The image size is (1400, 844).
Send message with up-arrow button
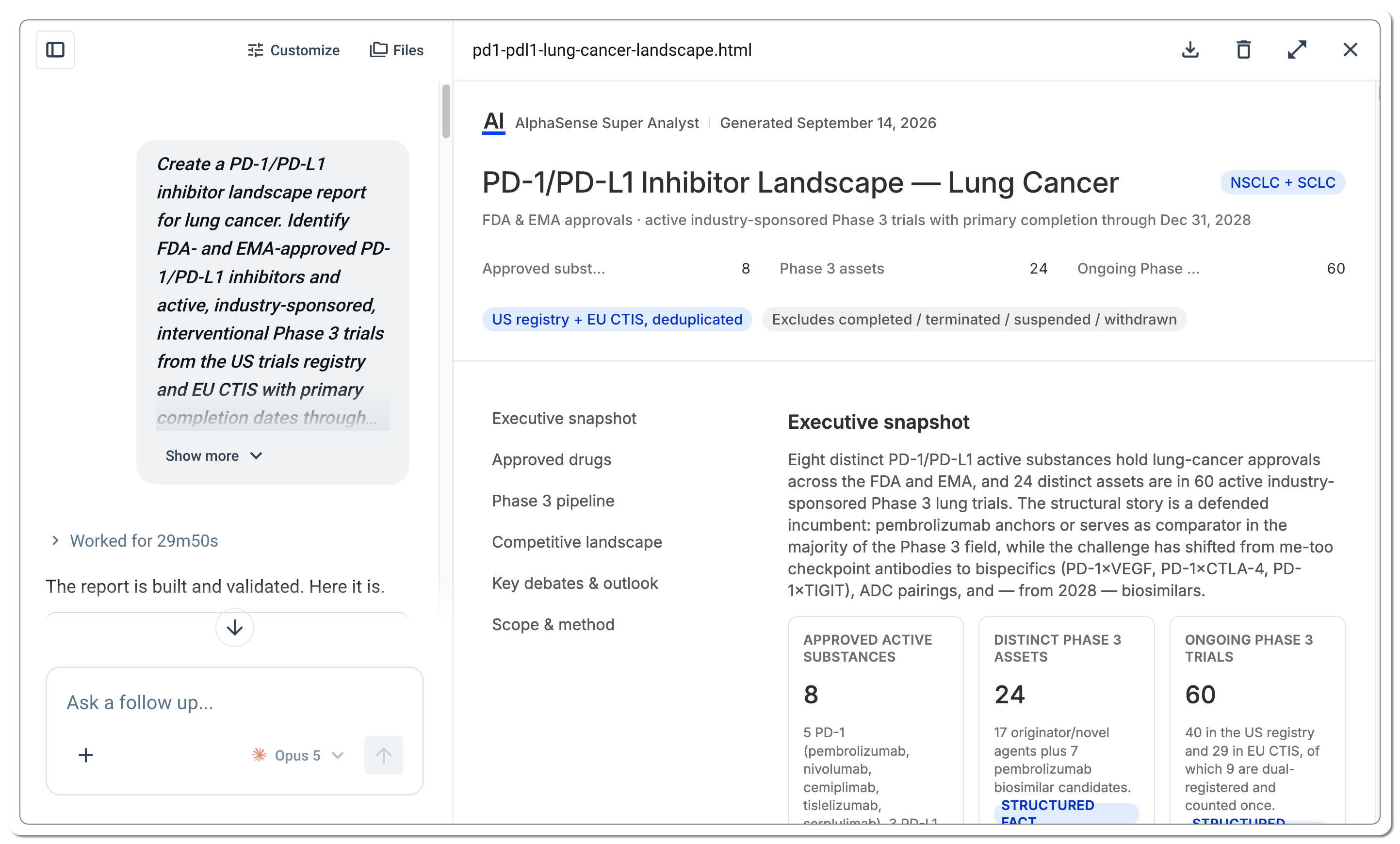coord(384,755)
